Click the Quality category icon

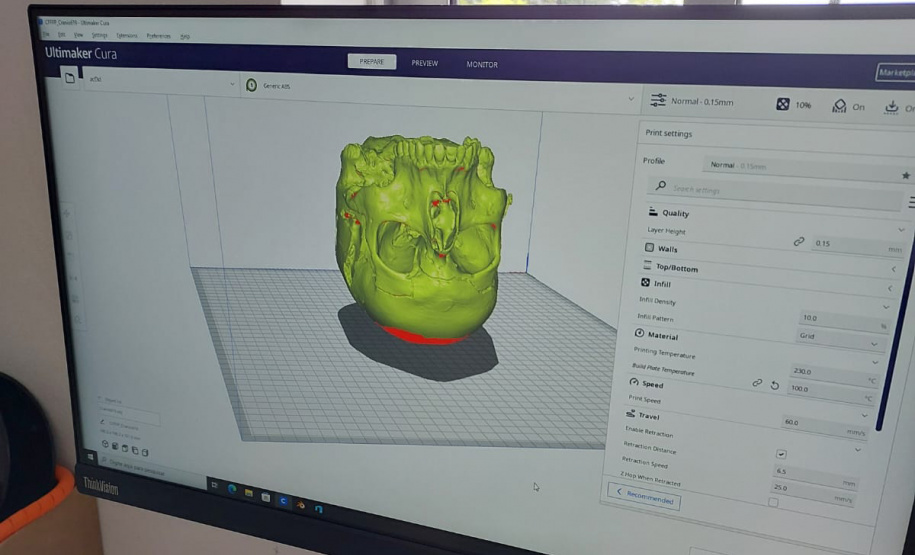(x=653, y=212)
